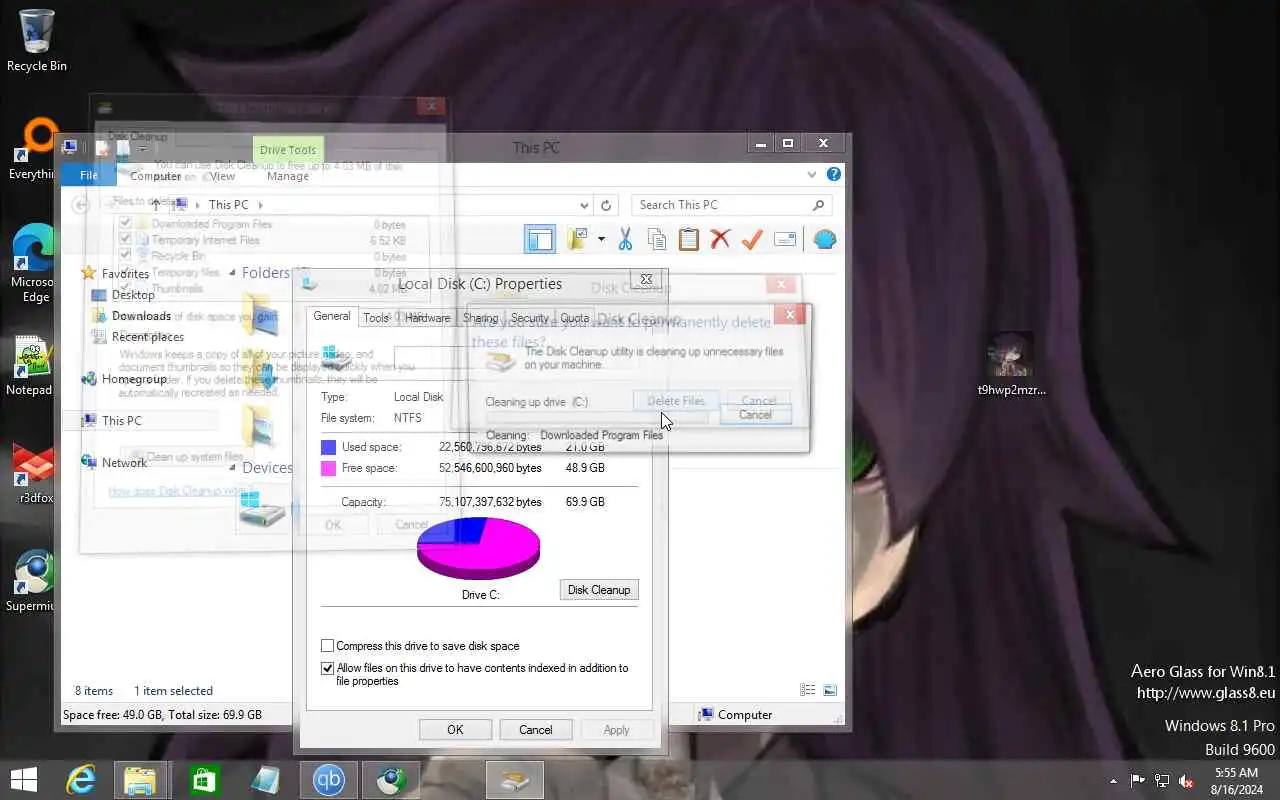Open the Windows Store taskbar icon
Screen dimensions: 1280x800
(x=204, y=780)
